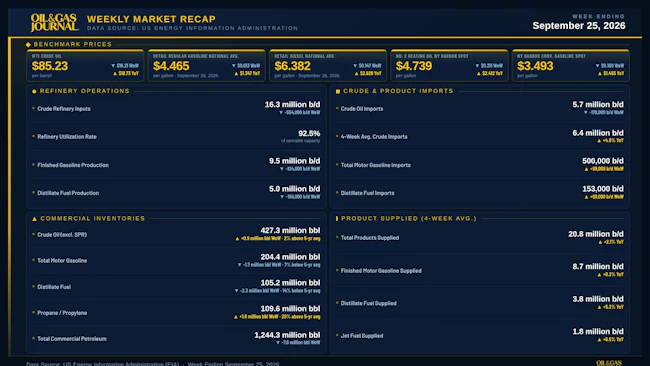Image resolution: width=650 pixels, height=366 pixels.
Task: Click the Benchmark Prices heading
Action: click(73, 44)
